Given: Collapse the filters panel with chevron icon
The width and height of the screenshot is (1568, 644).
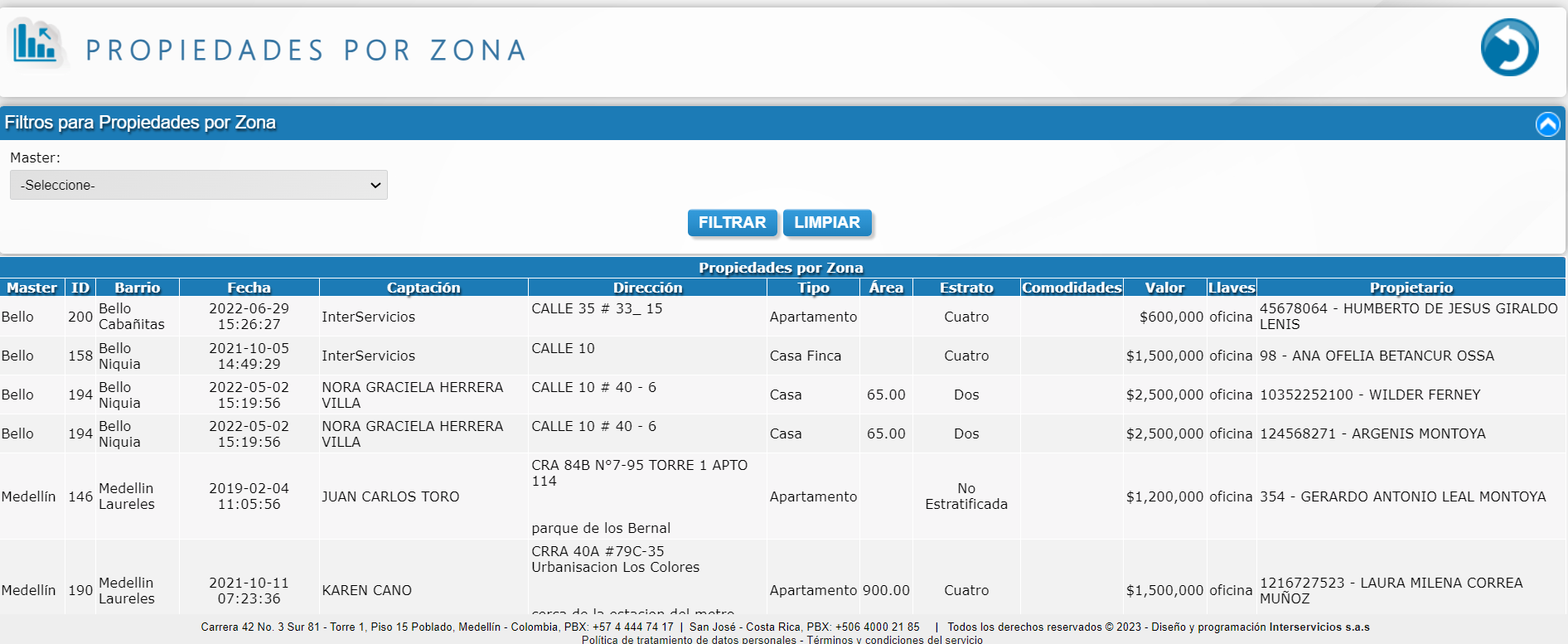Looking at the screenshot, I should click(1547, 124).
